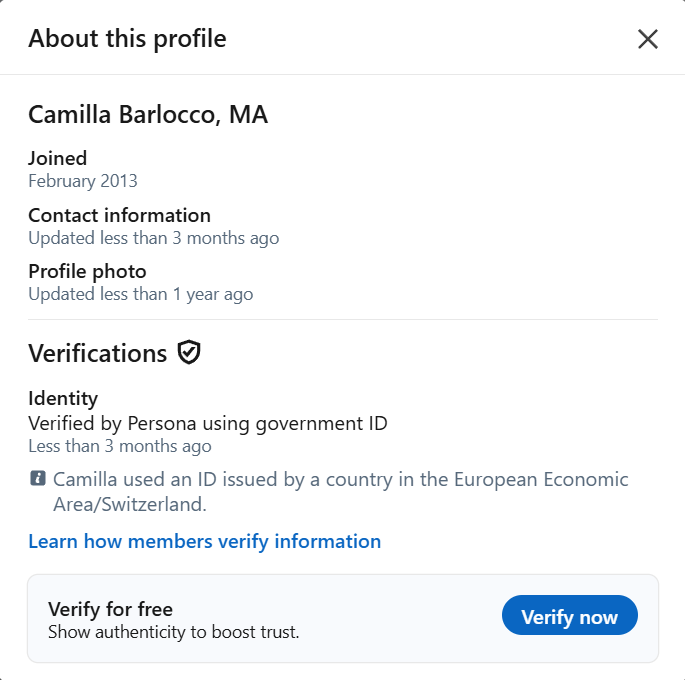Click the Verify now button
This screenshot has width=685, height=680.
click(x=570, y=615)
